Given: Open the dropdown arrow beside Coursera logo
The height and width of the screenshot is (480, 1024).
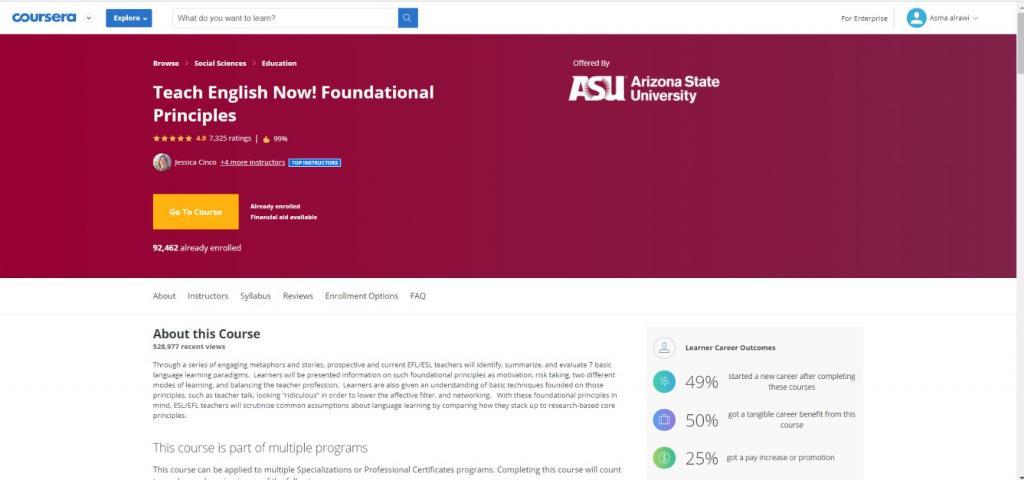Looking at the screenshot, I should [x=88, y=18].
